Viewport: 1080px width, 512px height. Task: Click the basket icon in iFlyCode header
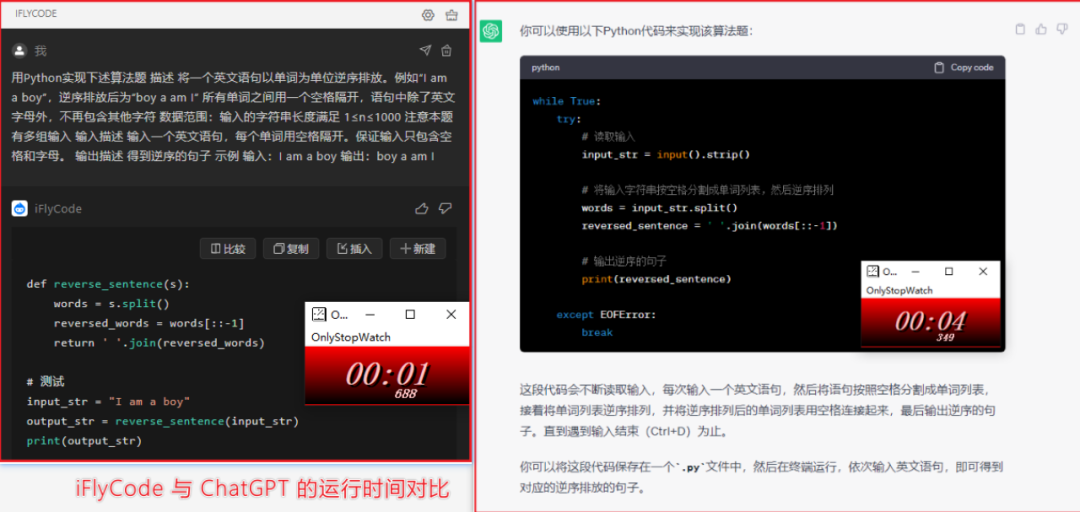pyautogui.click(x=451, y=15)
